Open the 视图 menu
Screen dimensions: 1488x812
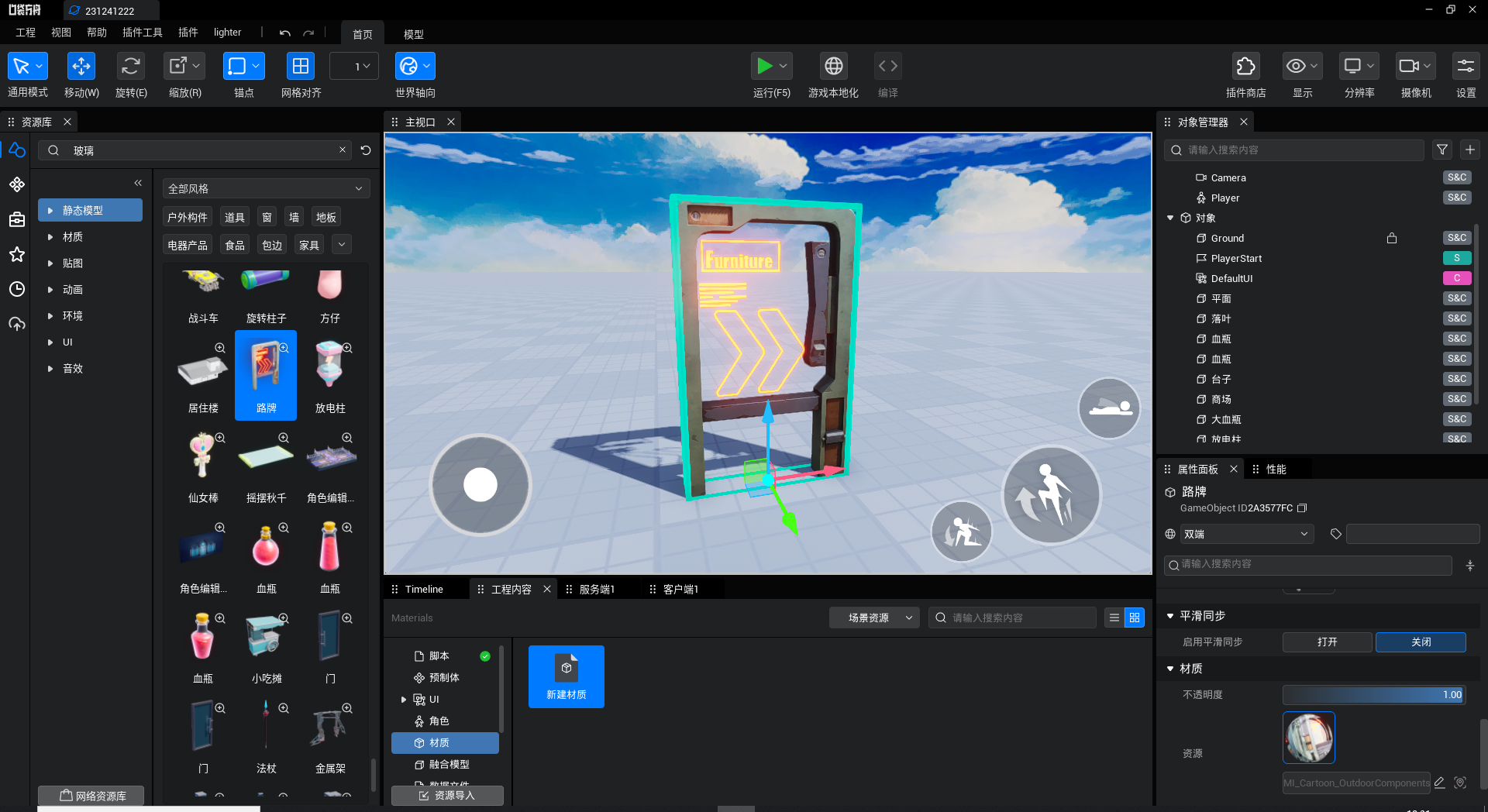[x=61, y=33]
